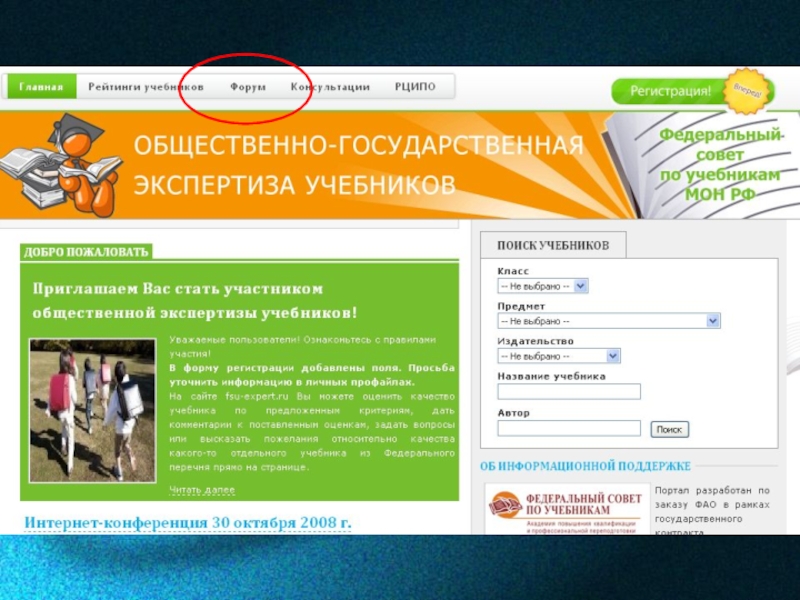Screen dimensions: 800x600
Task: Follow the Читать далее link
Action: [202, 490]
